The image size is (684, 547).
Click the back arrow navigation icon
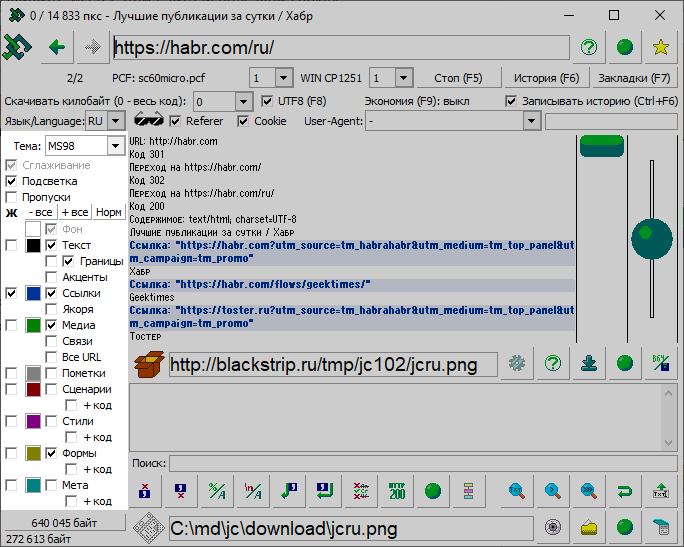57,47
